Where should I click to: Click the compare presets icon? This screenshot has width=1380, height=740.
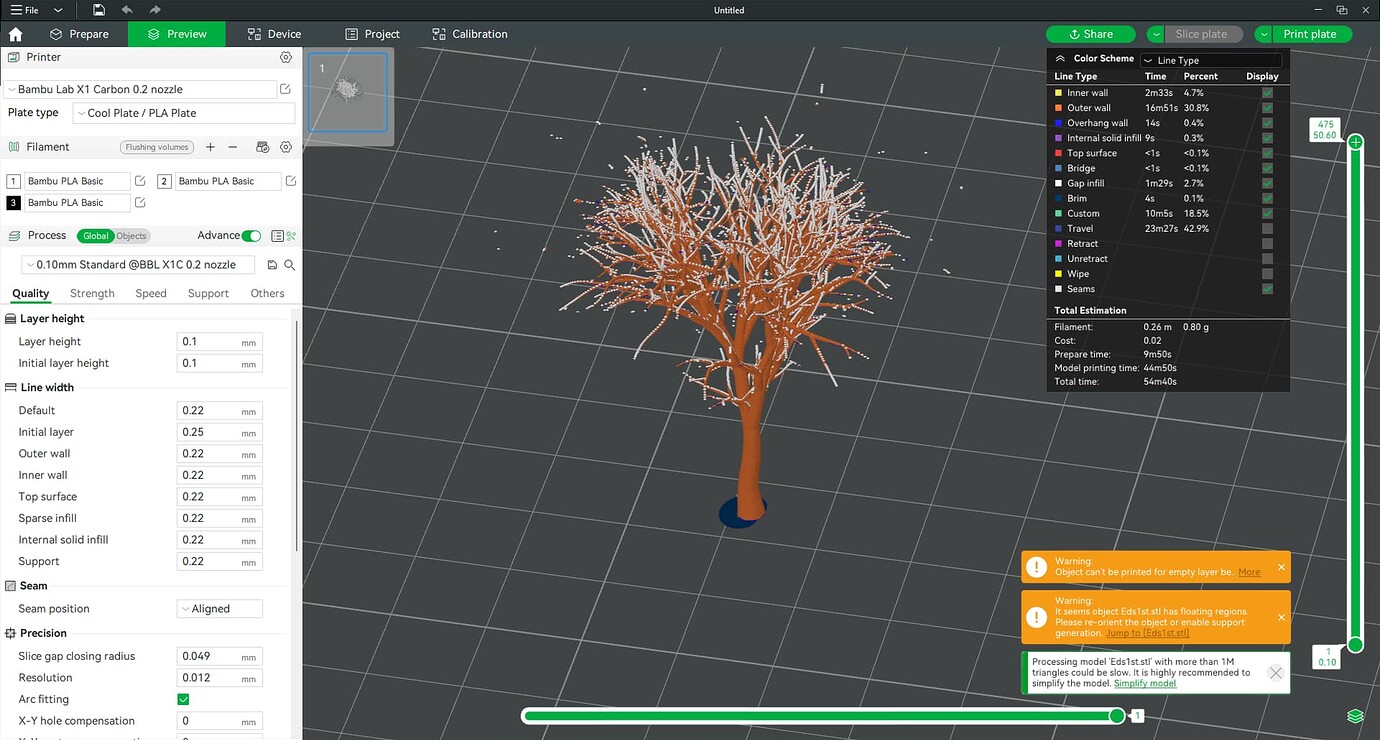(291, 236)
